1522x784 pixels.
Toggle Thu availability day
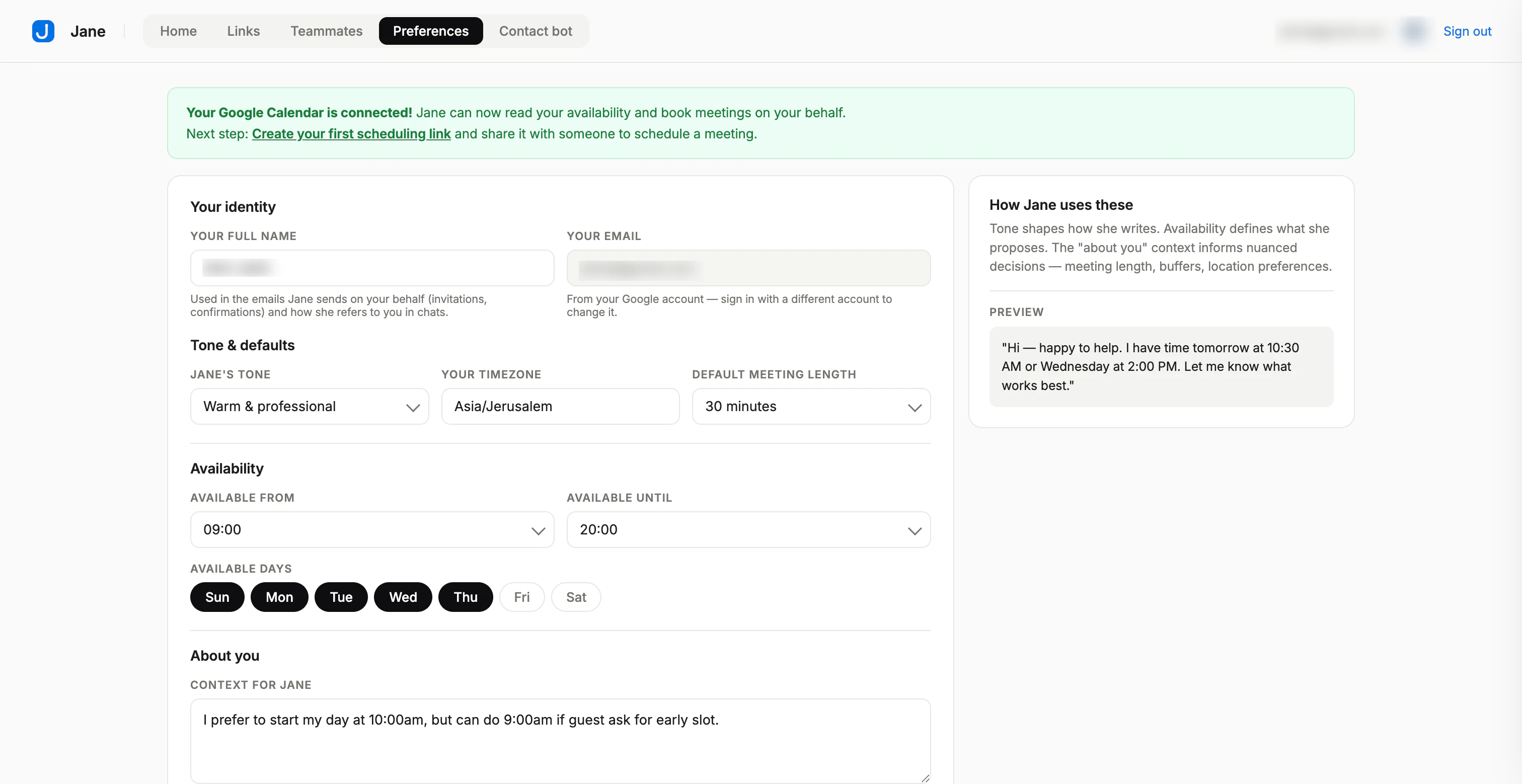click(466, 597)
